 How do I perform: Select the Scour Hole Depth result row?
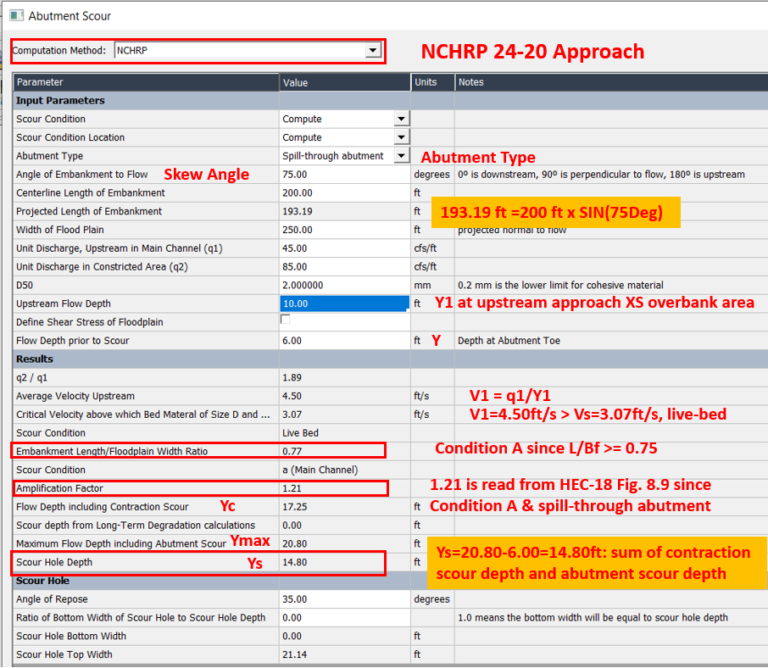pyautogui.click(x=146, y=563)
